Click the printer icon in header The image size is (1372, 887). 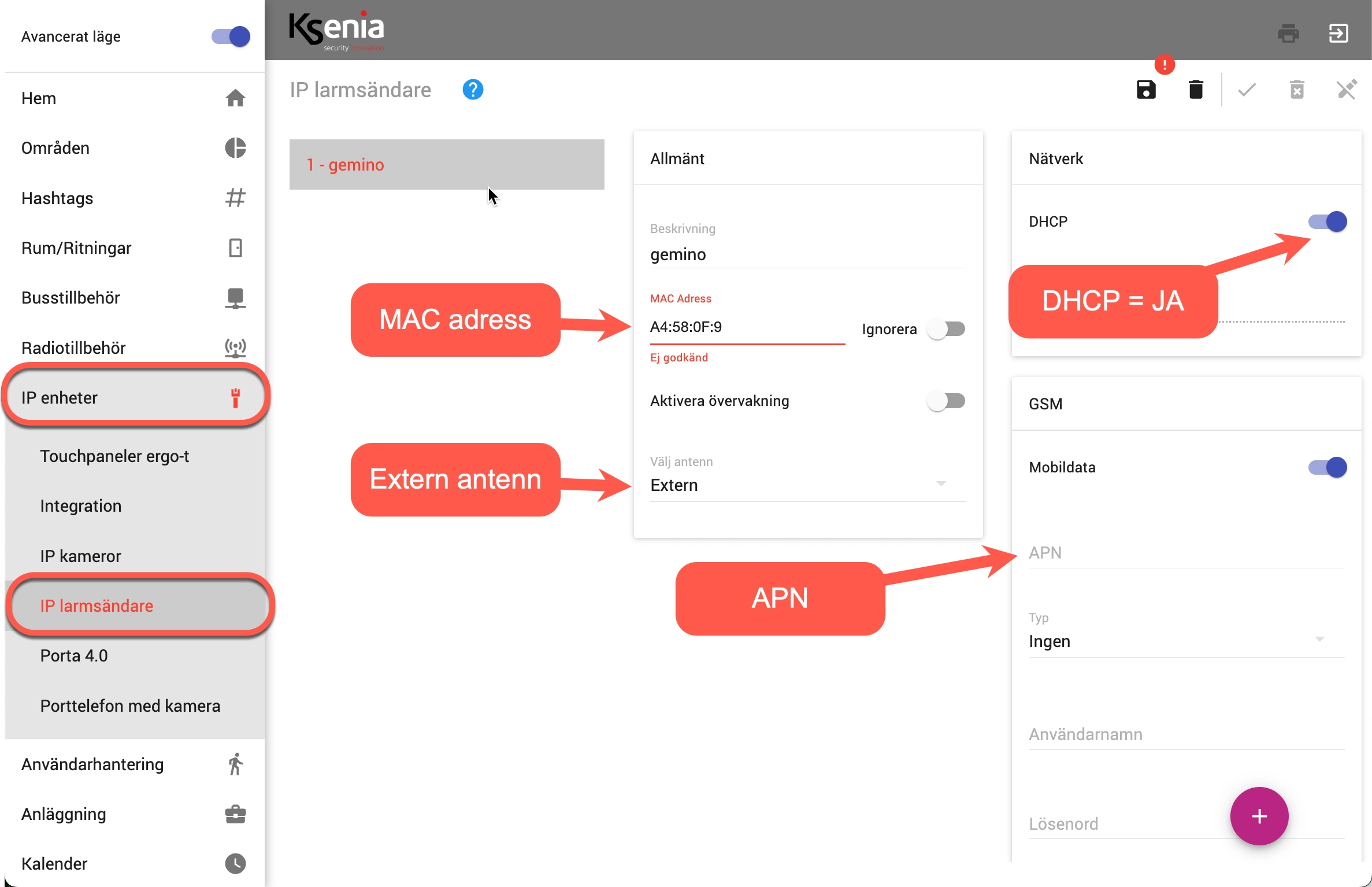tap(1288, 34)
